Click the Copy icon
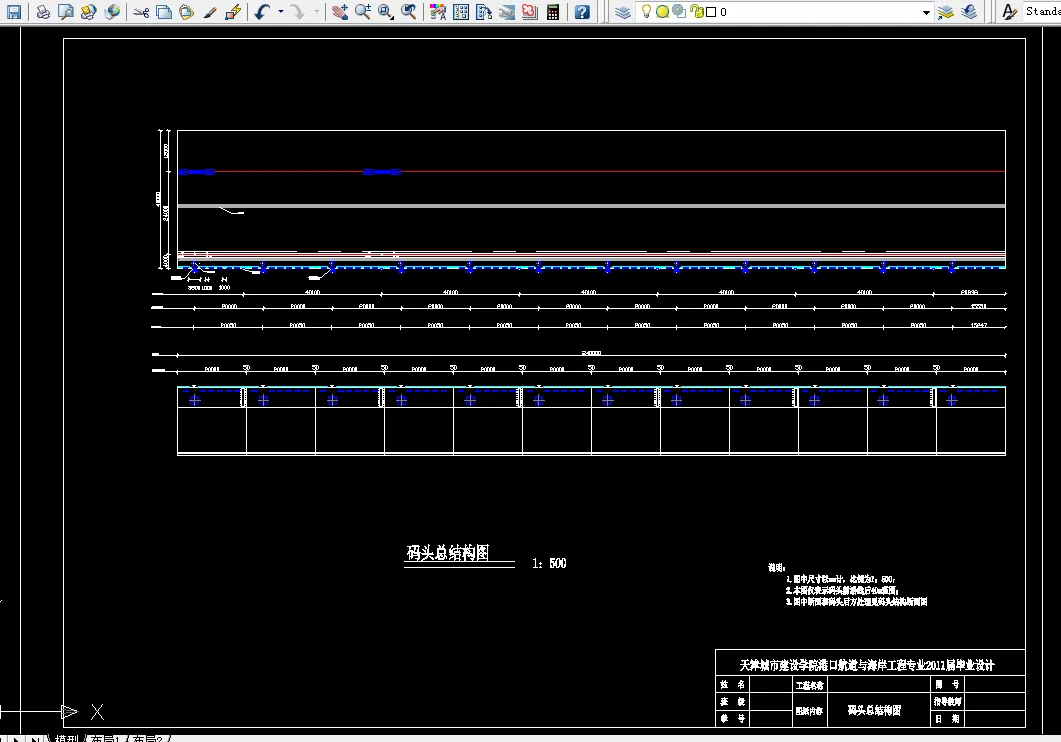Viewport: 1061px width, 742px height. click(x=164, y=11)
